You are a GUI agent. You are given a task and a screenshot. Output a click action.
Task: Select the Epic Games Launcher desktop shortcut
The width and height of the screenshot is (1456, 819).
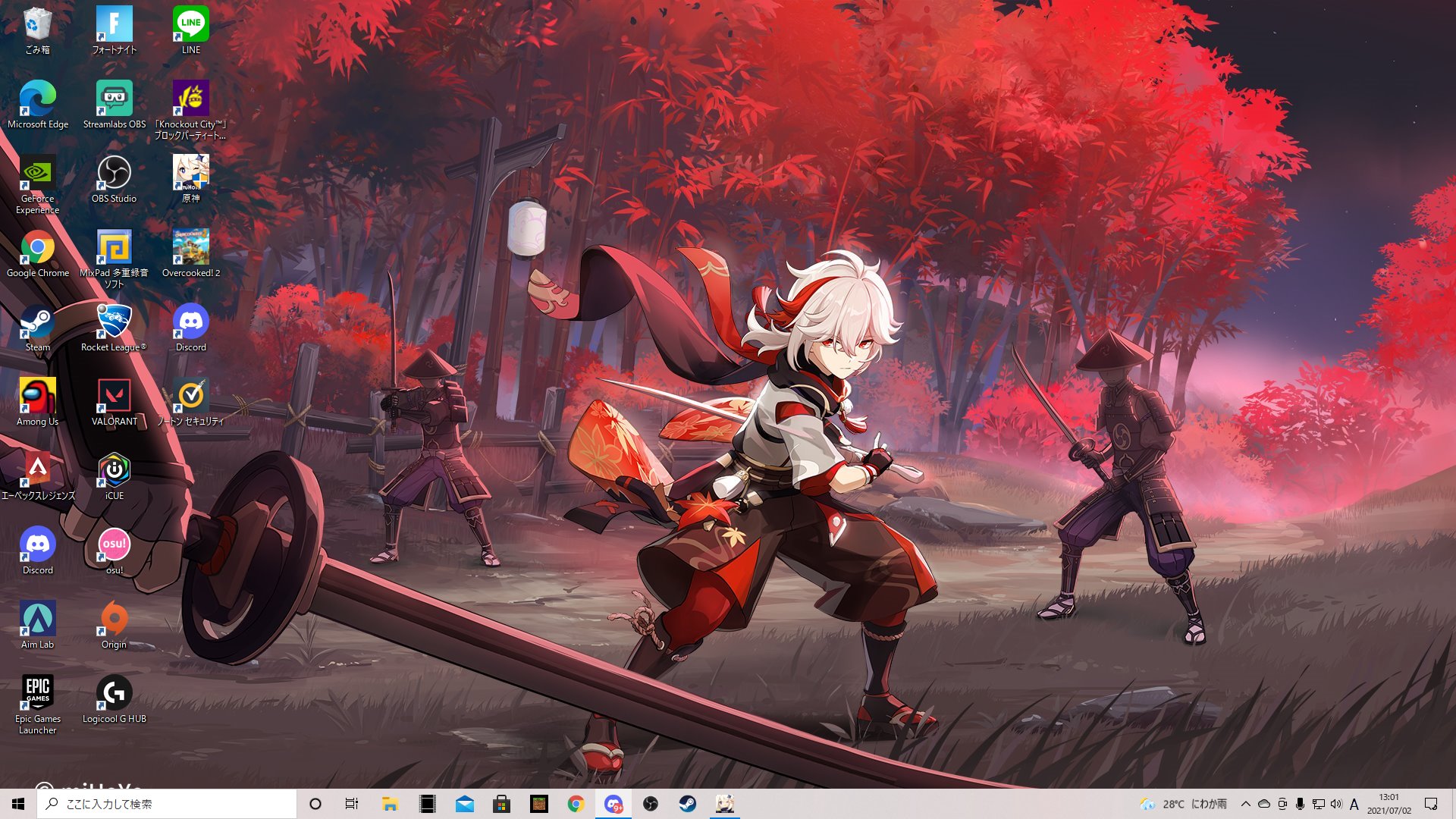point(37,704)
